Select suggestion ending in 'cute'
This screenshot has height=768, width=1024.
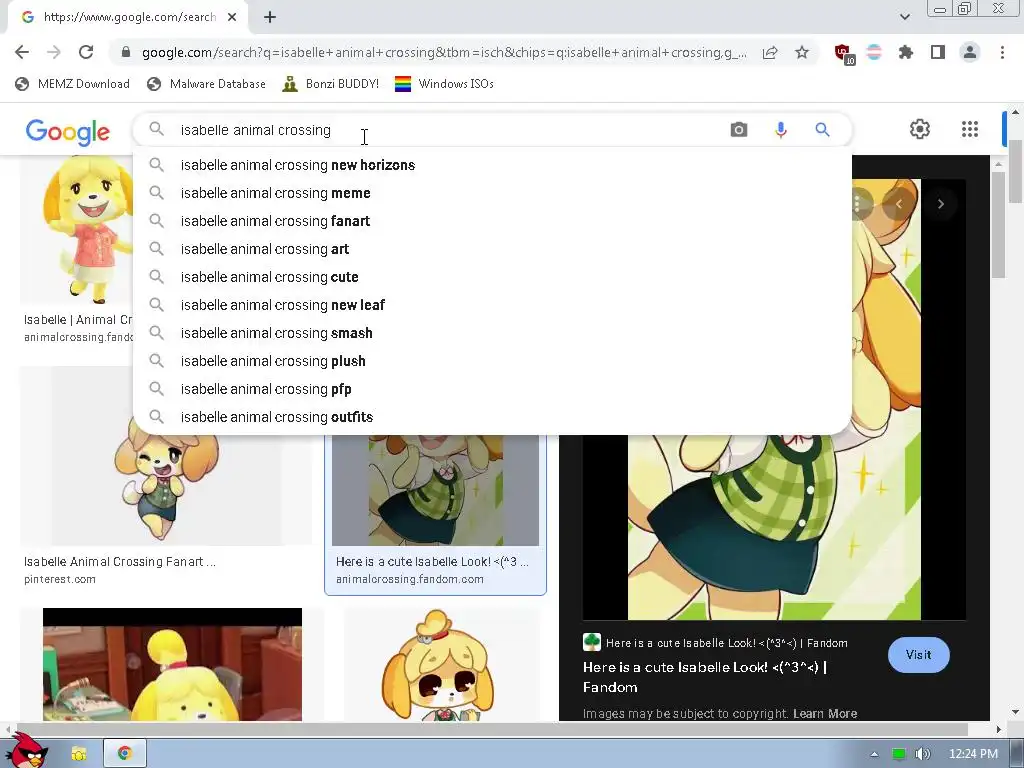tap(492, 277)
